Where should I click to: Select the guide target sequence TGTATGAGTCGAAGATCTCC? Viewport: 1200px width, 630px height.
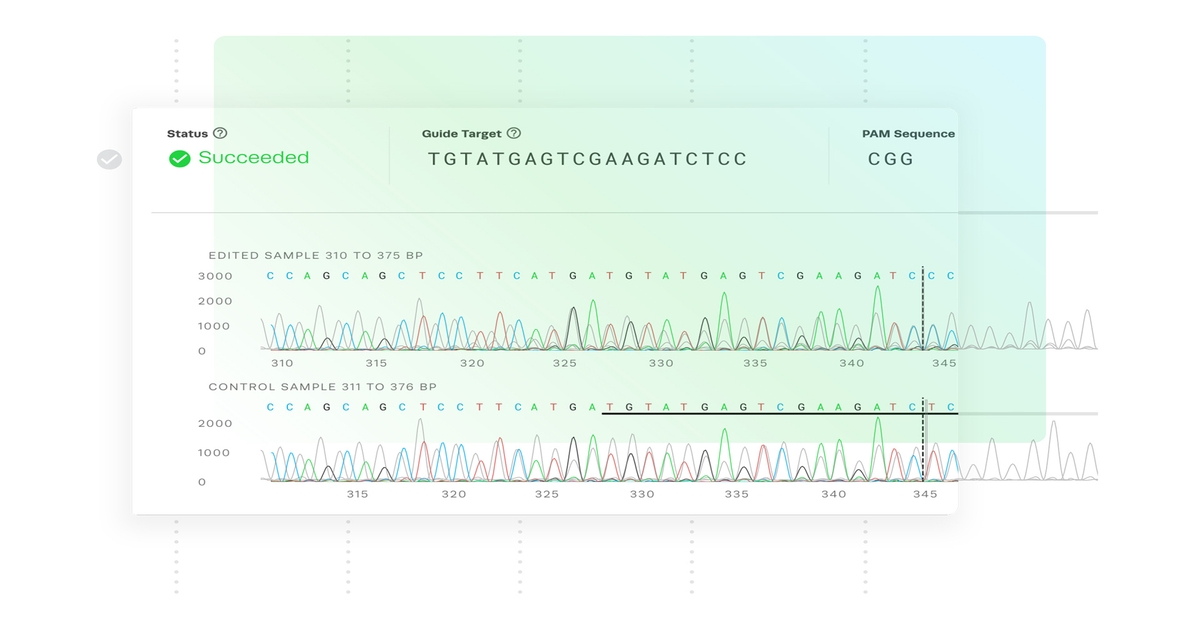coord(588,159)
